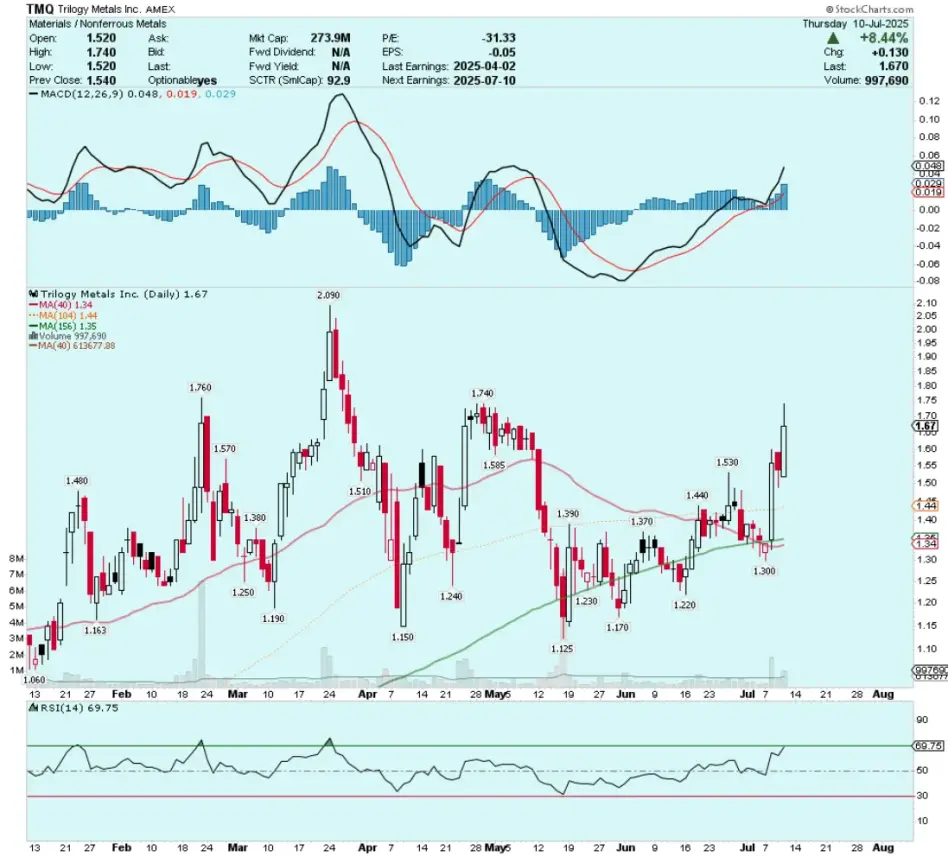Click the 1.230 price annotation
Viewport: 948px width, 857px height.
point(586,601)
